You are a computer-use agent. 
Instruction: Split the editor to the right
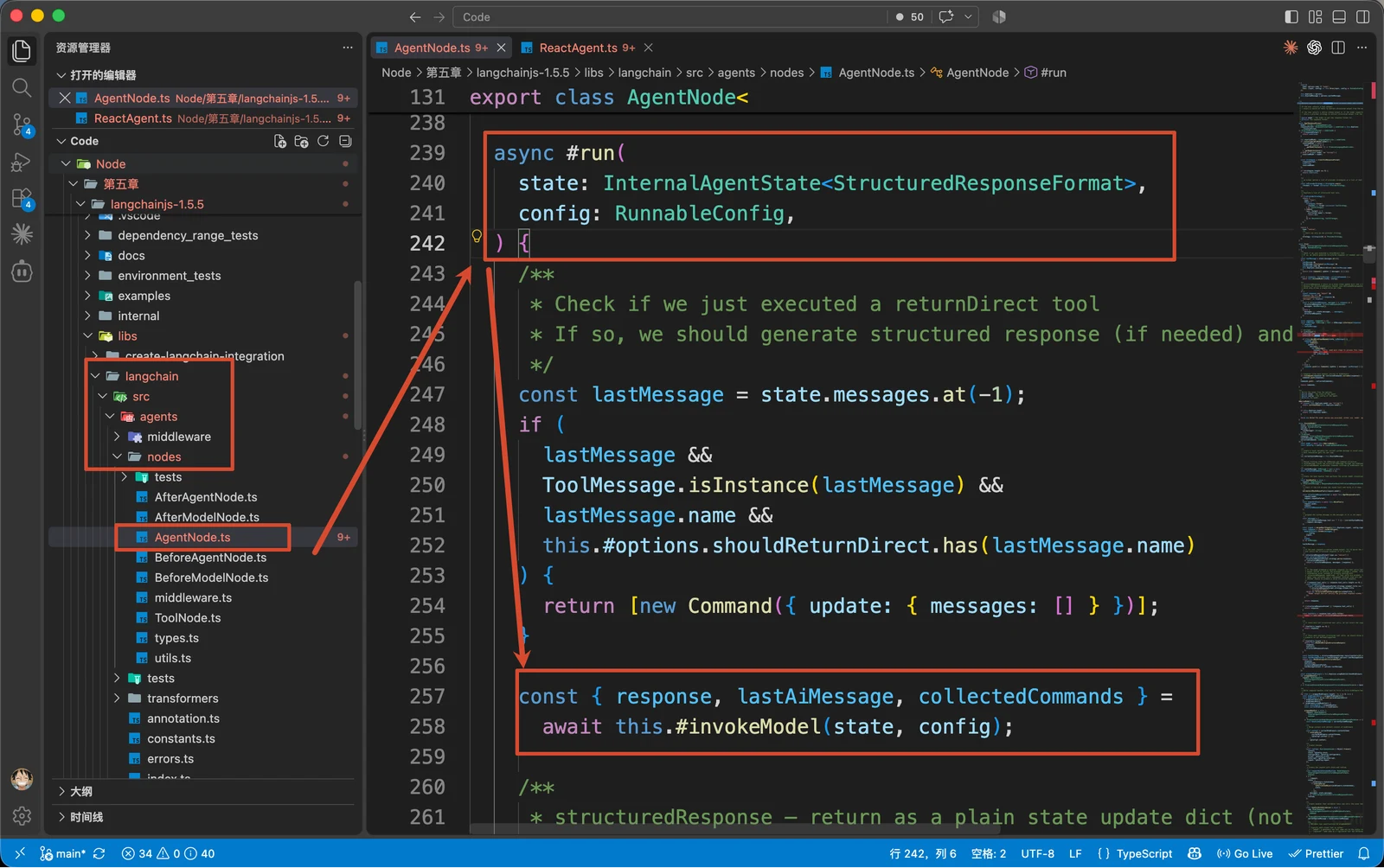coord(1338,48)
